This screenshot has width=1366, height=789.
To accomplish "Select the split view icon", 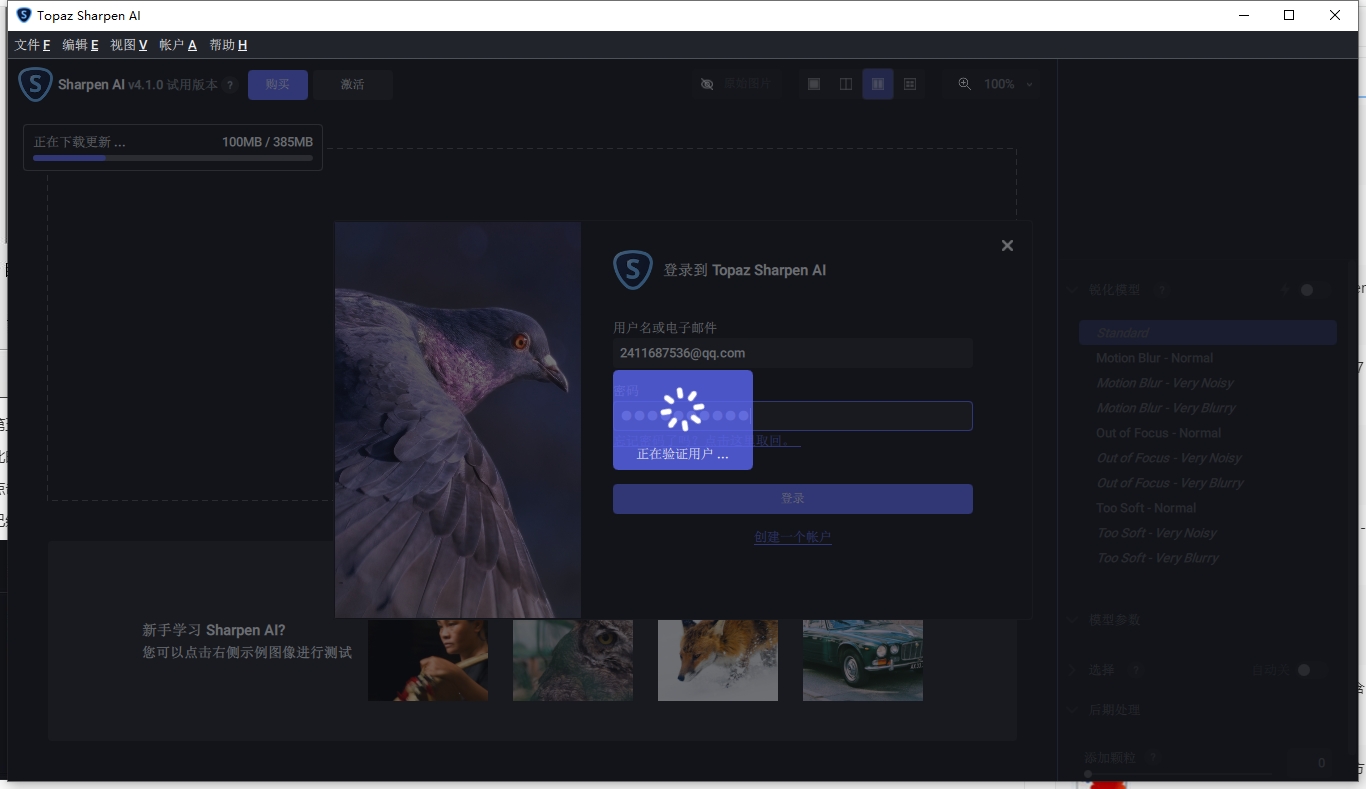I will (846, 84).
